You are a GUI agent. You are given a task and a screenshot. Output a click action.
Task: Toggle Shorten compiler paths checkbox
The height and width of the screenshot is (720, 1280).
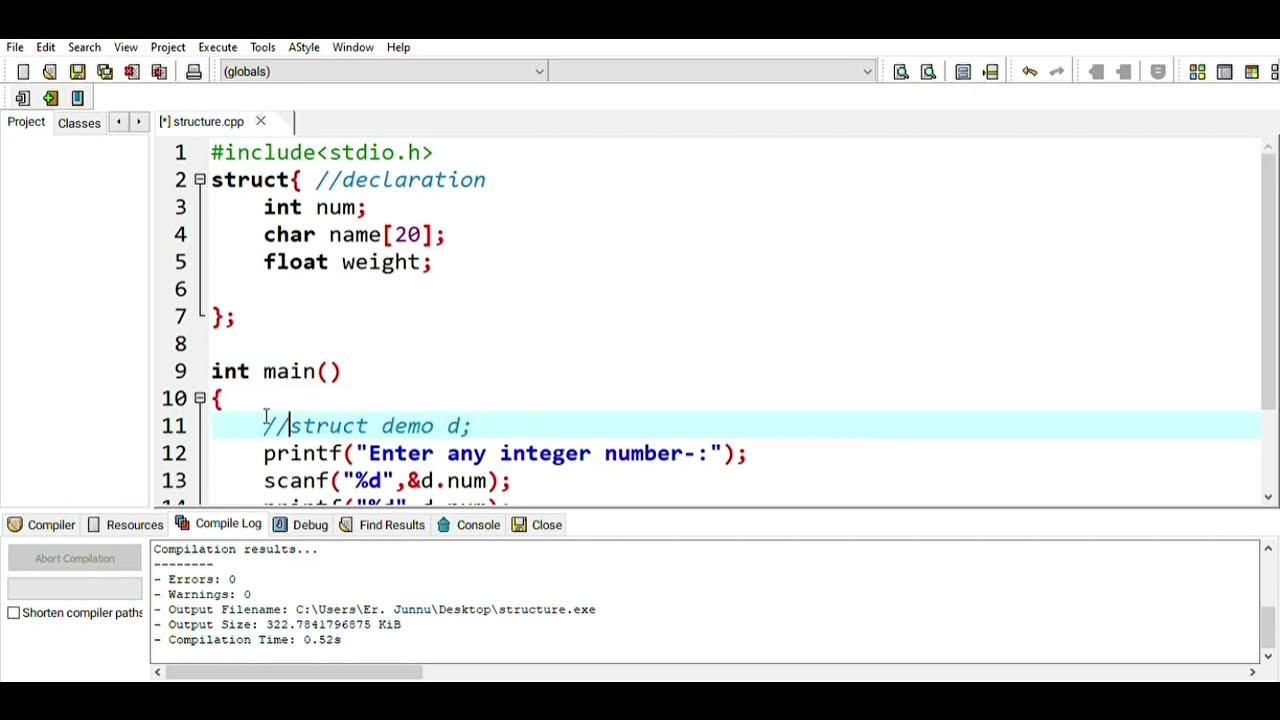point(14,612)
